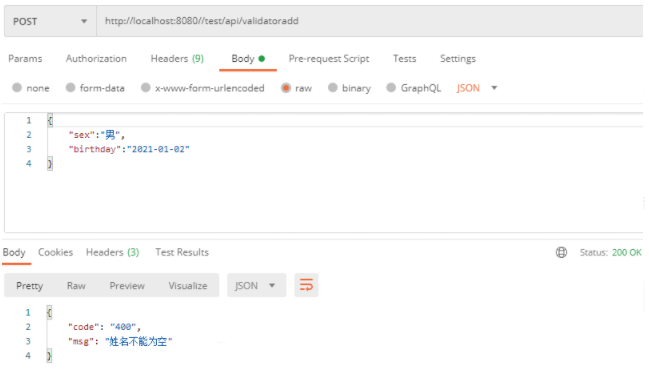
Task: Open the response JSON format dropdown
Action: pos(256,285)
